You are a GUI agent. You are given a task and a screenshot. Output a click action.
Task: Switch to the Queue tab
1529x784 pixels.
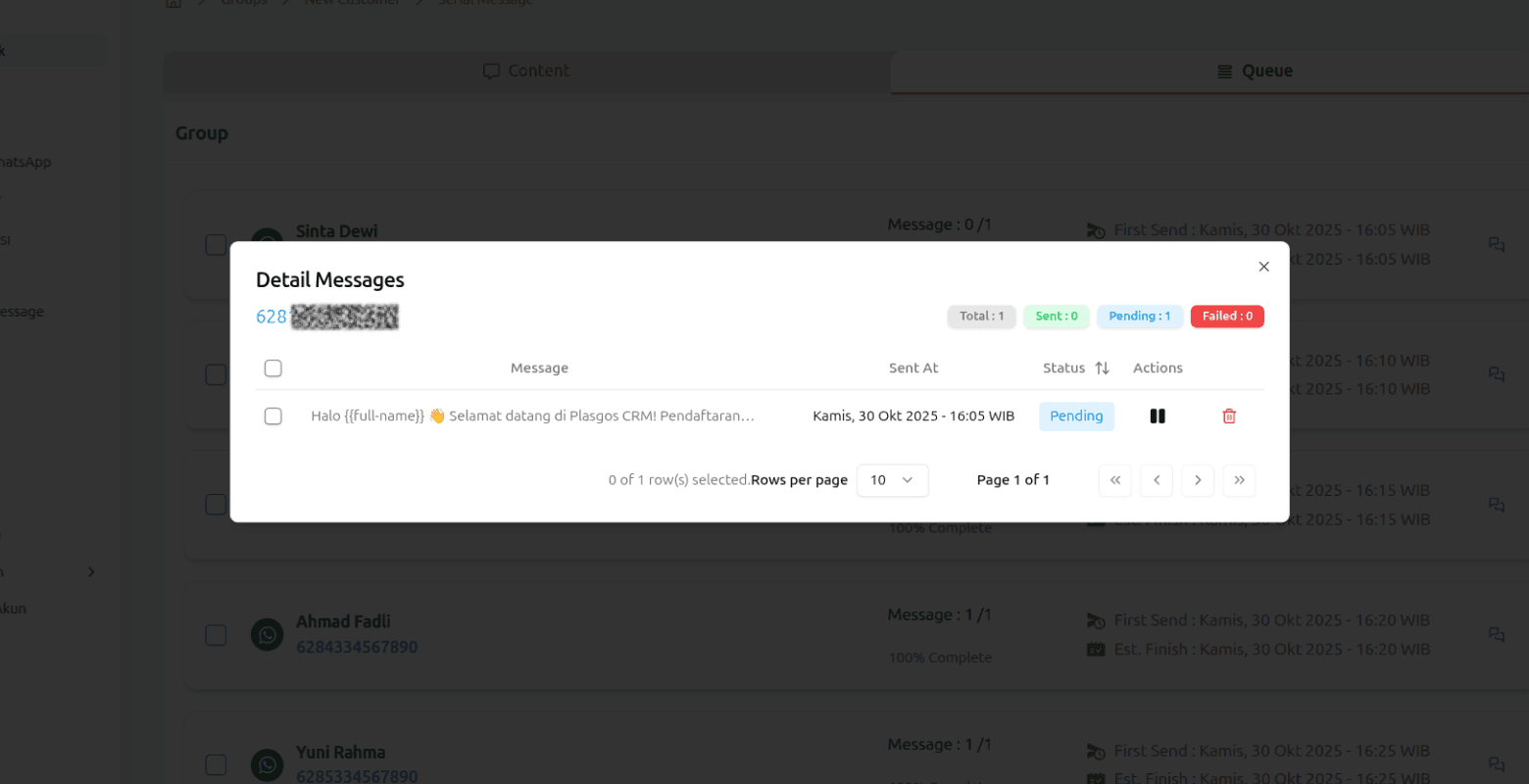1255,72
